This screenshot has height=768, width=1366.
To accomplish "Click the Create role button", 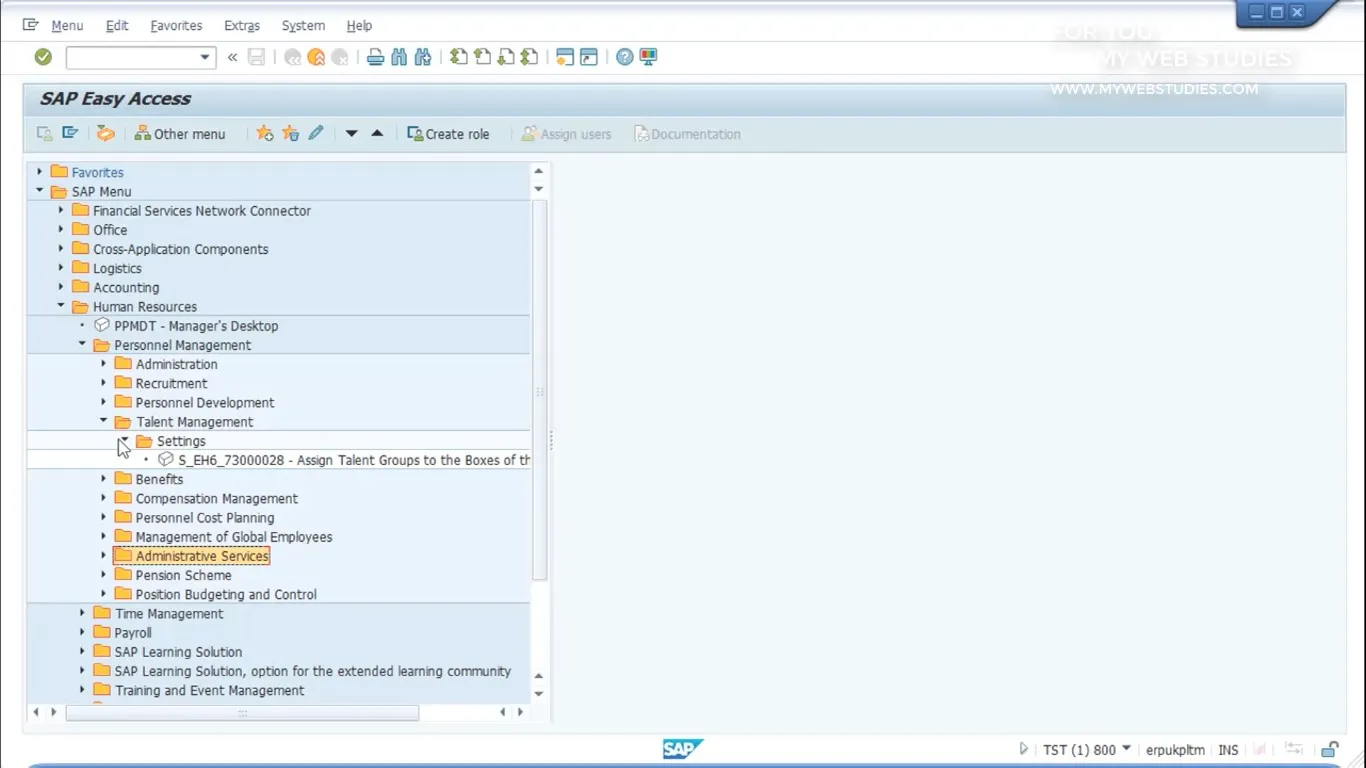I will point(448,134).
